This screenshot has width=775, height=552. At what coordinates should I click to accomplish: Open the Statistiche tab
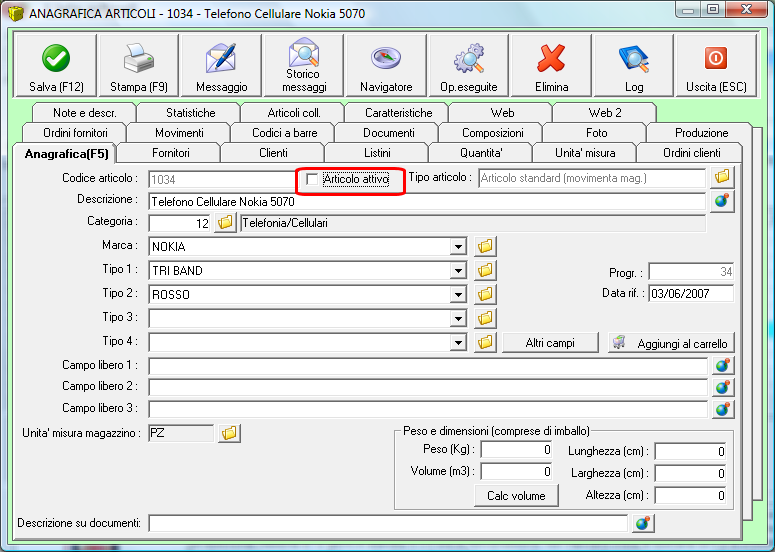pos(190,113)
